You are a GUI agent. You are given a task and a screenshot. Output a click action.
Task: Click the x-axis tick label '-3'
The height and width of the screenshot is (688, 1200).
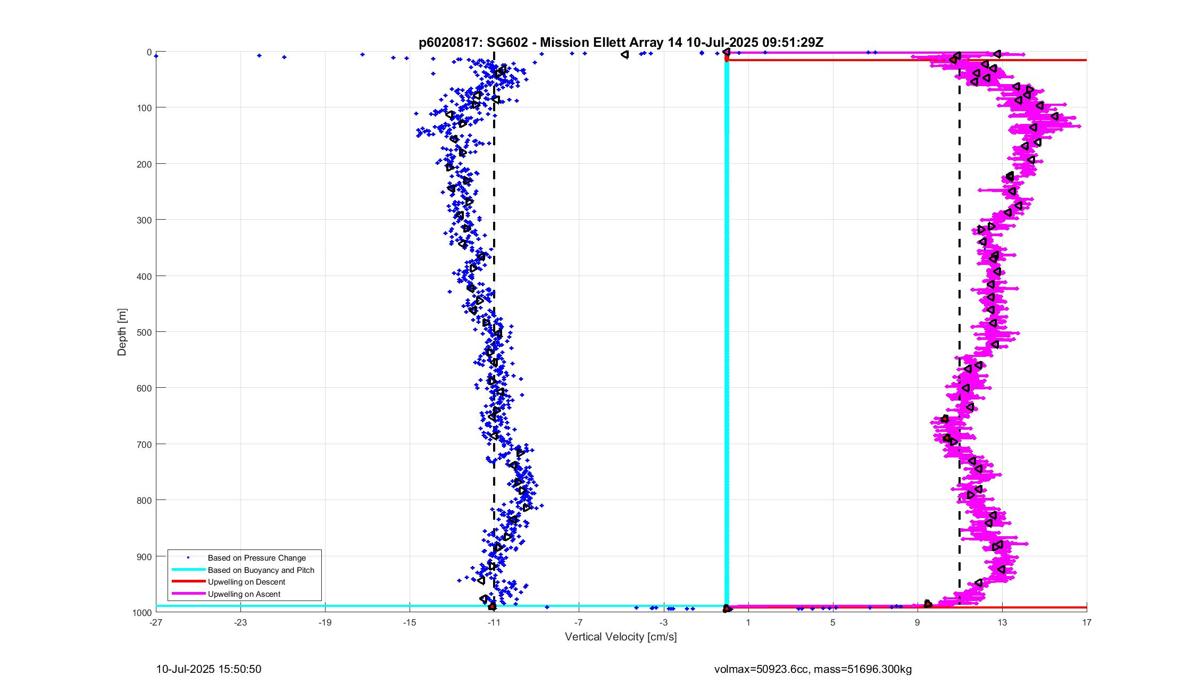pyautogui.click(x=664, y=622)
